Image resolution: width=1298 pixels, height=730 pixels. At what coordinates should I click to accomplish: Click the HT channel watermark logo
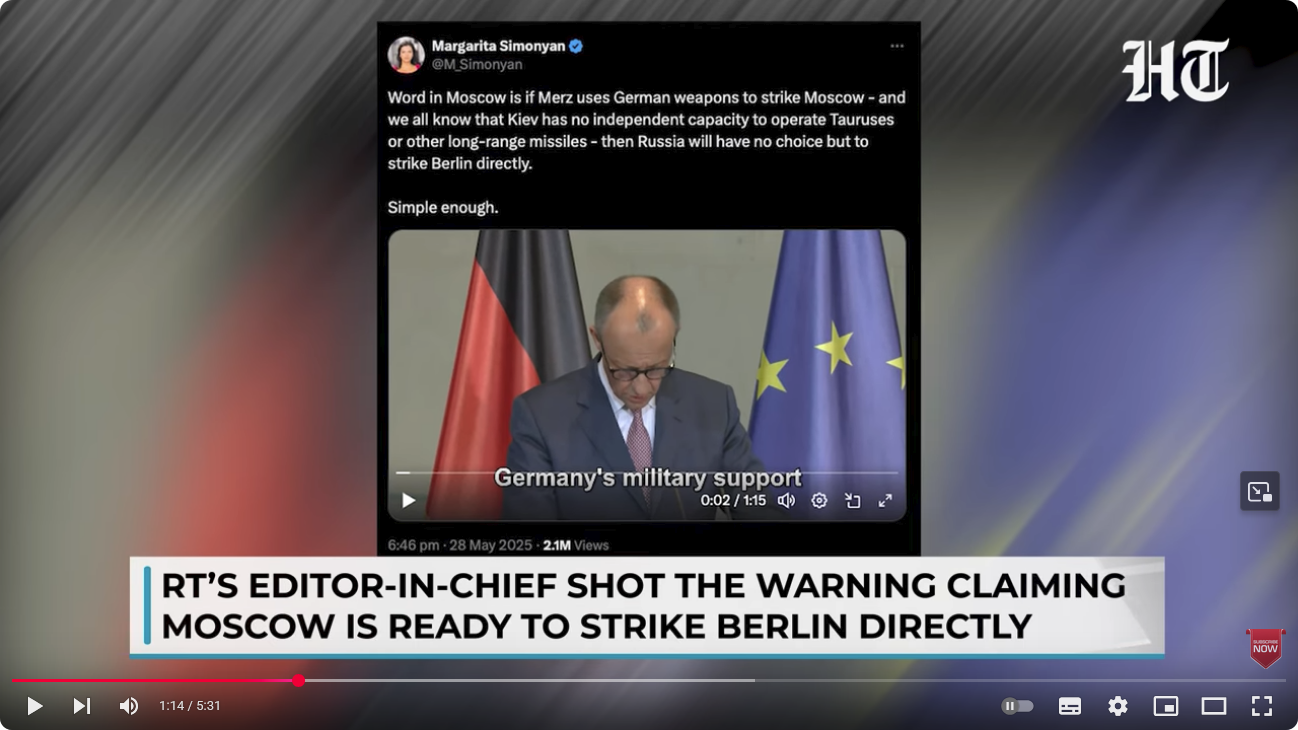click(x=1175, y=70)
